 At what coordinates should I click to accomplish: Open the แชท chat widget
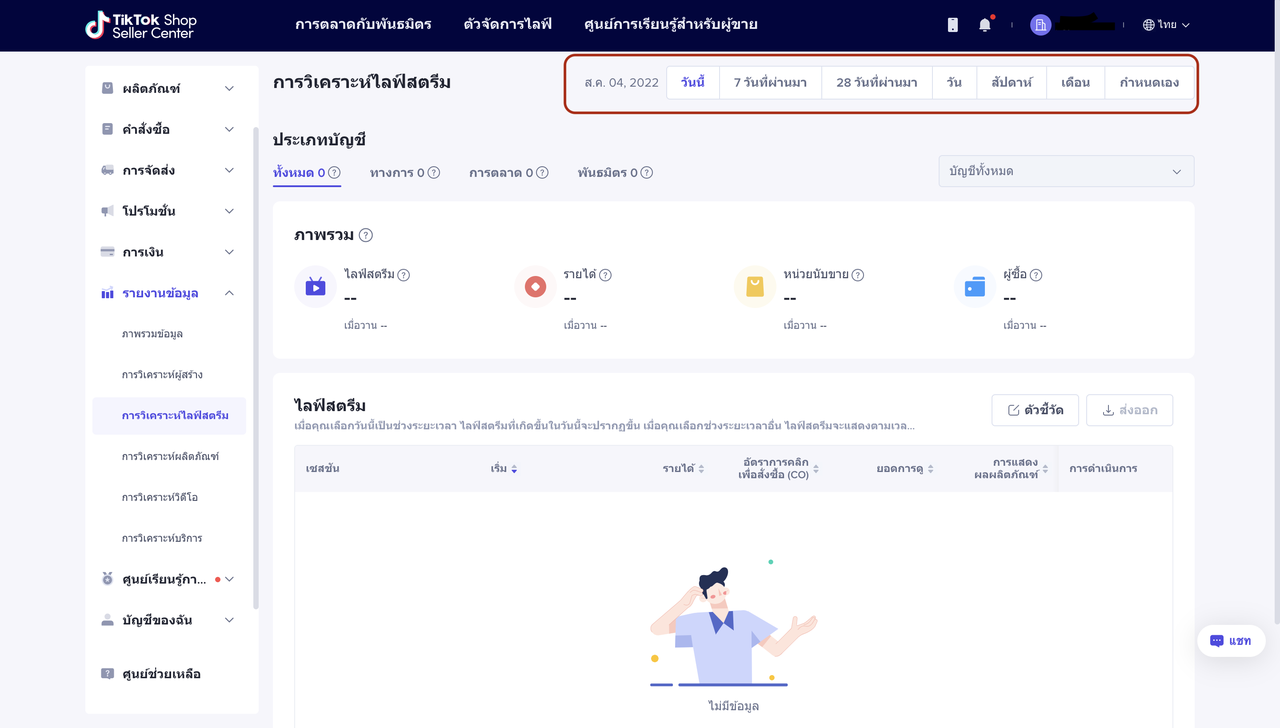click(1231, 641)
